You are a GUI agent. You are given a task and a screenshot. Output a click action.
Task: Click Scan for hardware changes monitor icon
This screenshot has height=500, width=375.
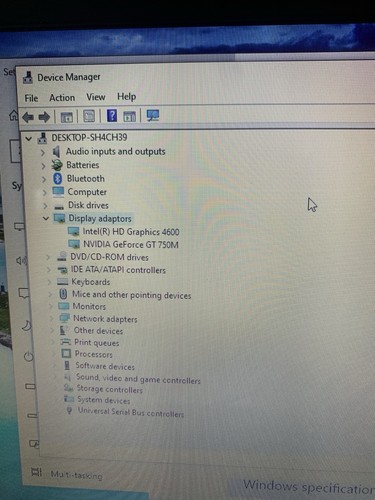tap(153, 116)
